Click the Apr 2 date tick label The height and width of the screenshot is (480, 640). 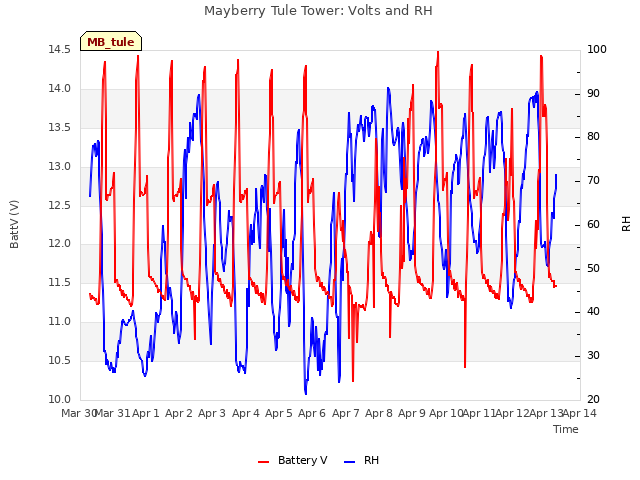click(x=179, y=413)
